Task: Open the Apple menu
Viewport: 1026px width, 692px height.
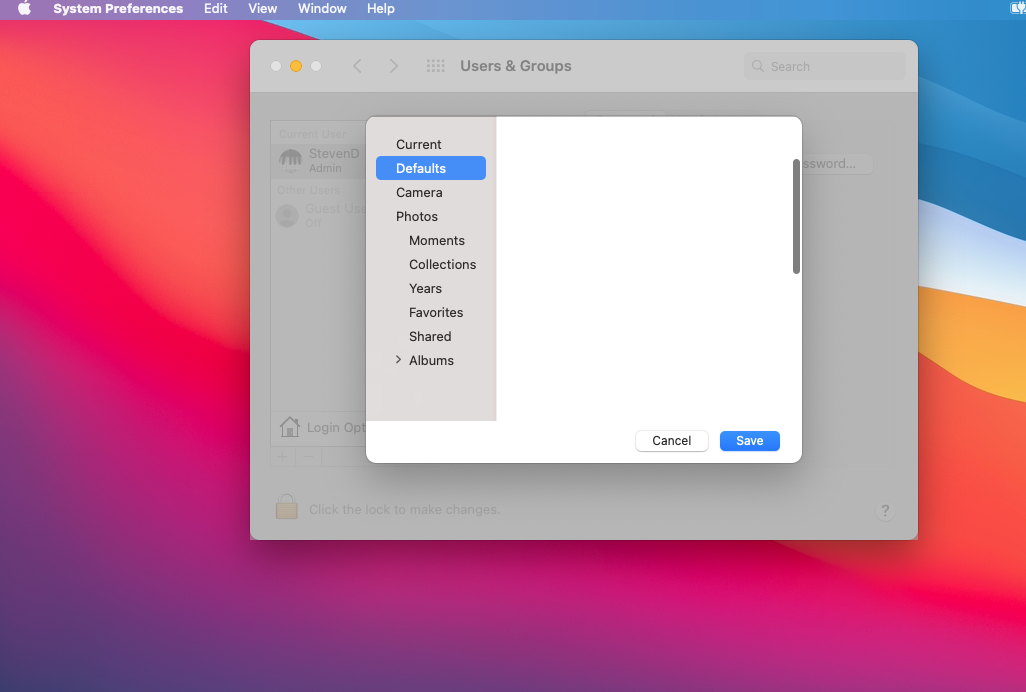Action: point(24,9)
